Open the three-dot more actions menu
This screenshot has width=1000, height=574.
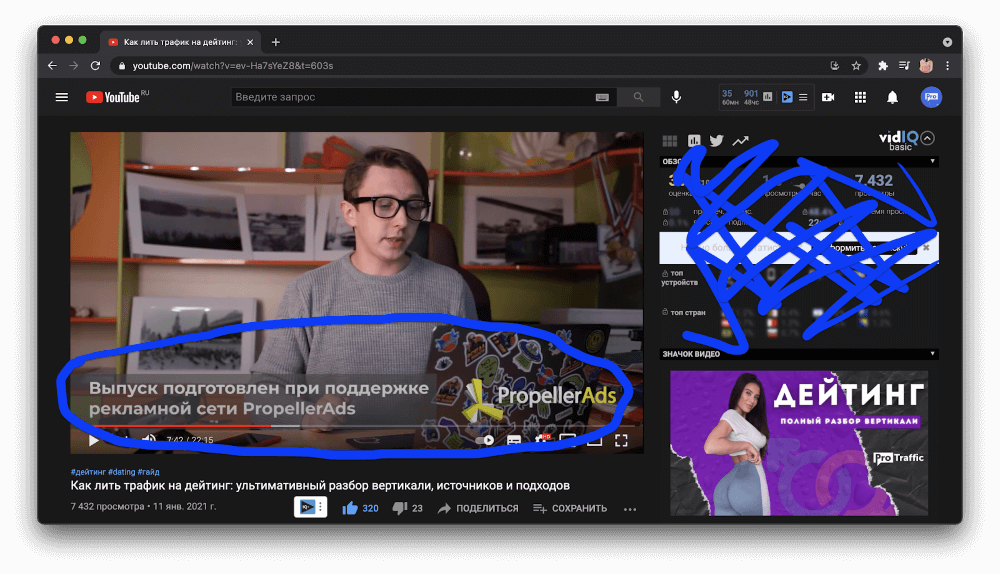coord(630,508)
